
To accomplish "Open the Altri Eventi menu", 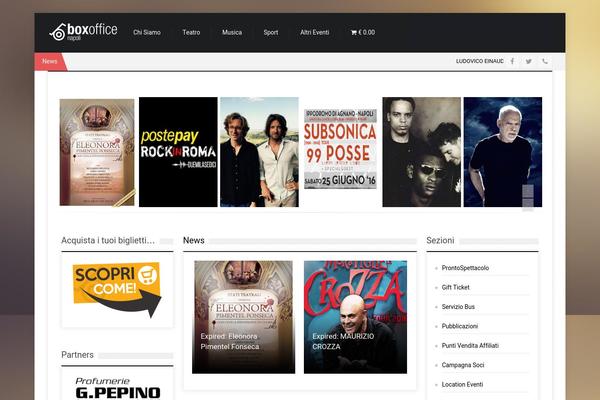I will 315,33.
